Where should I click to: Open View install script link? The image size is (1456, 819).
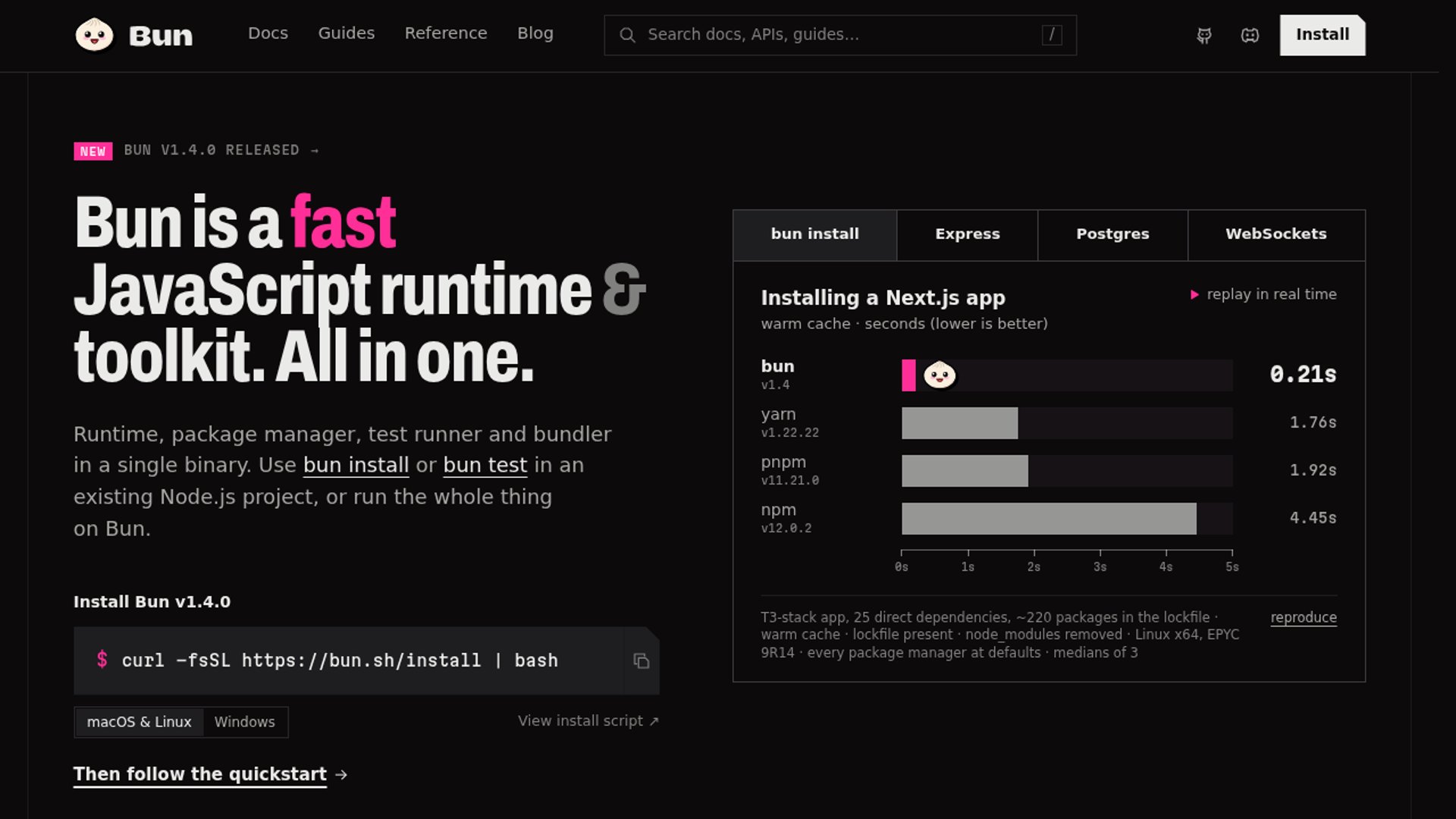(588, 721)
